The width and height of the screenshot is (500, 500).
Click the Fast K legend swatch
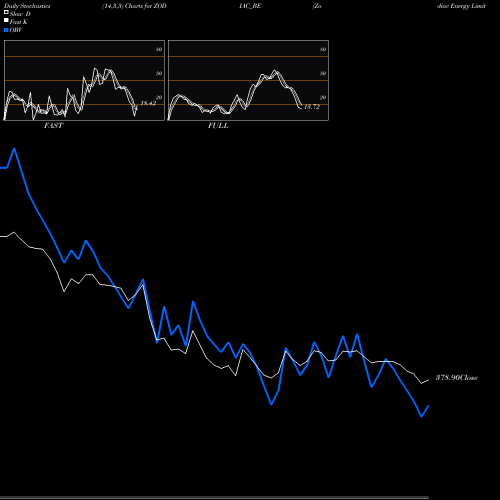(x=6, y=21)
